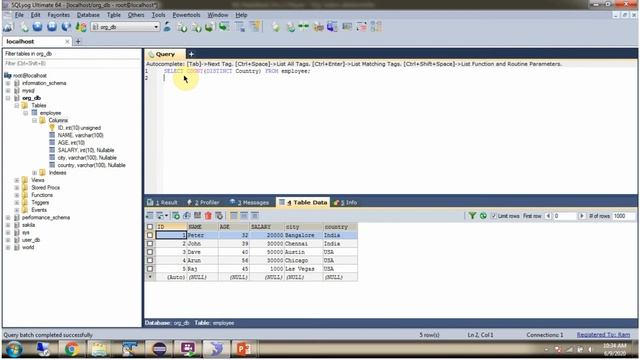Click the new query editor toolbar icon
Screen dimensions: 640x360
click(x=24, y=27)
